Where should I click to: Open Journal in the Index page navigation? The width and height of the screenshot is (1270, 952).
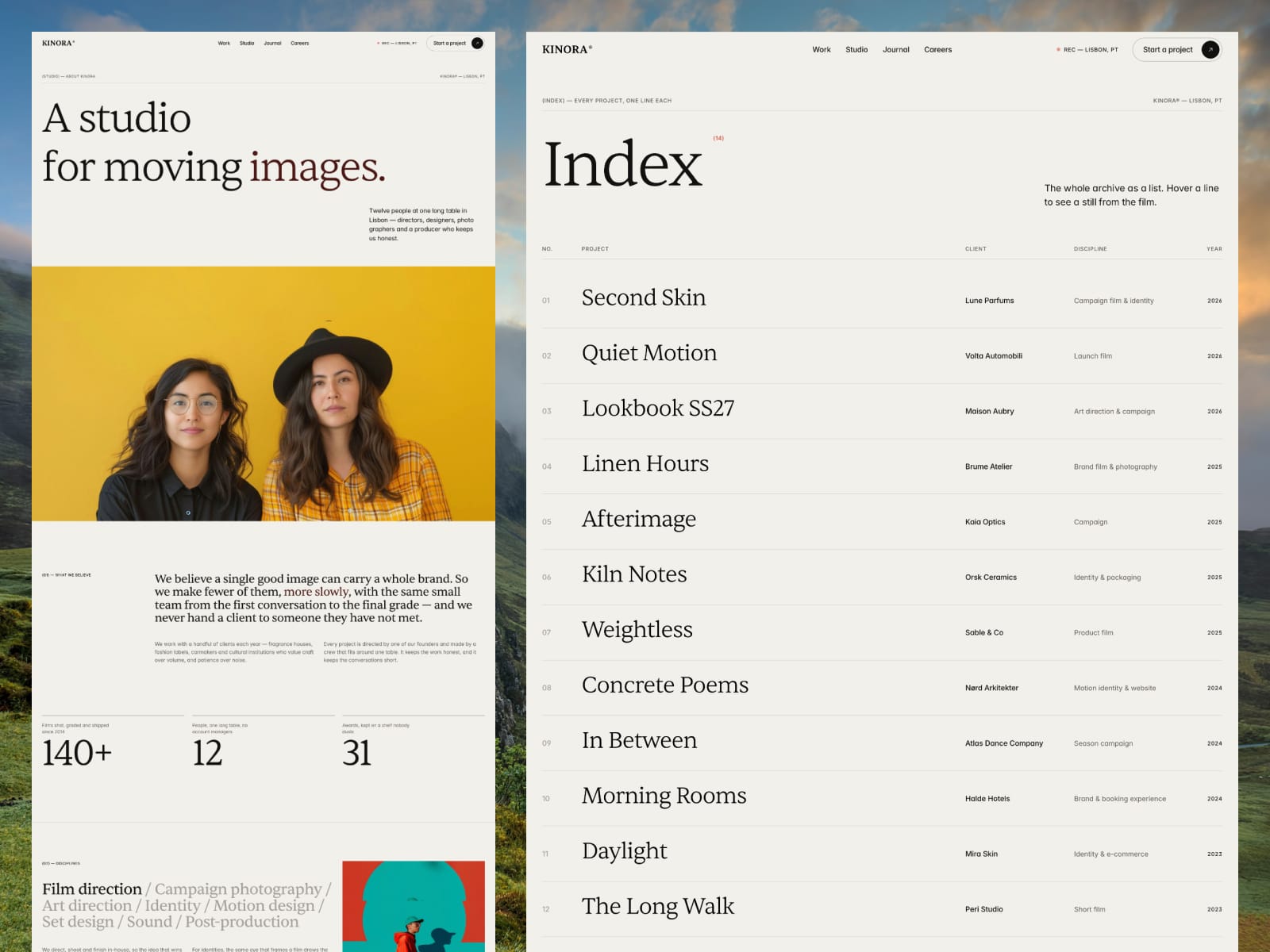coord(896,49)
